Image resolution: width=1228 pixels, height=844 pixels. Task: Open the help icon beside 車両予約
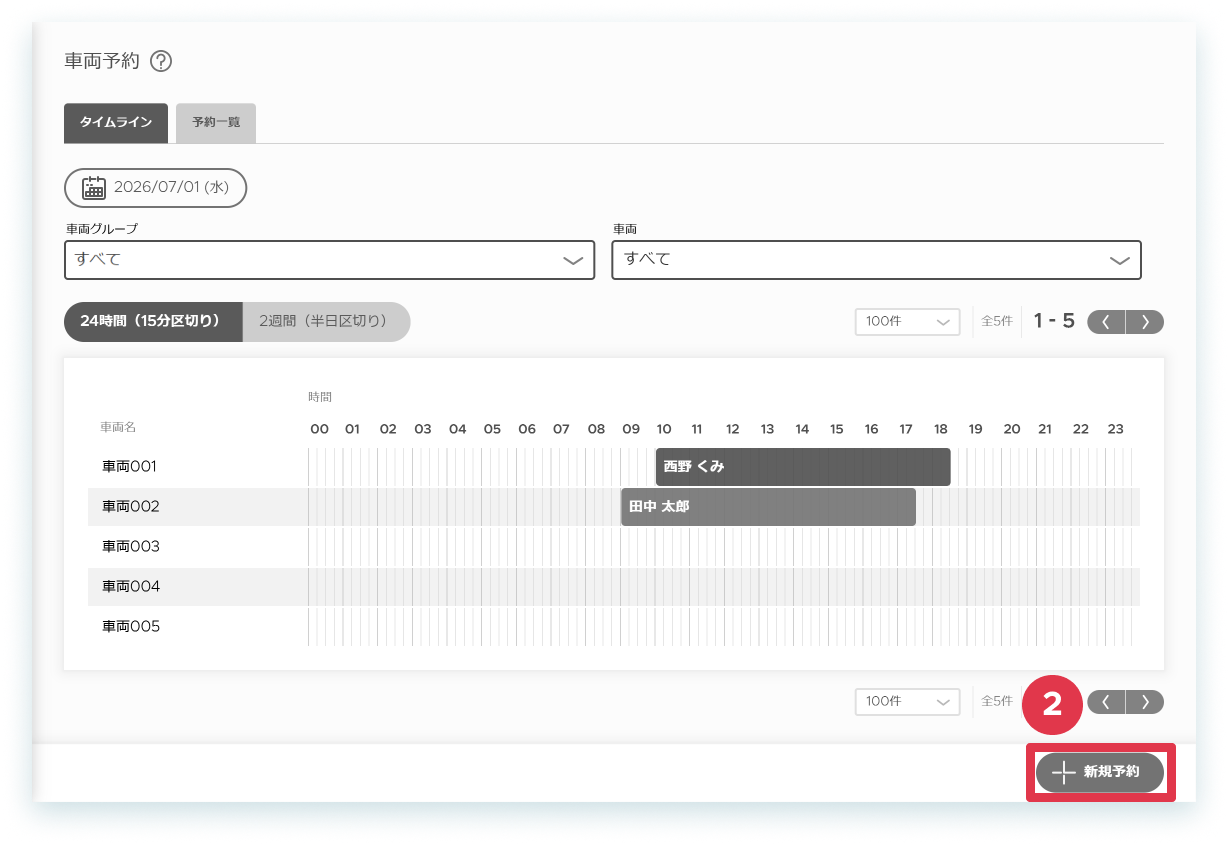point(161,61)
